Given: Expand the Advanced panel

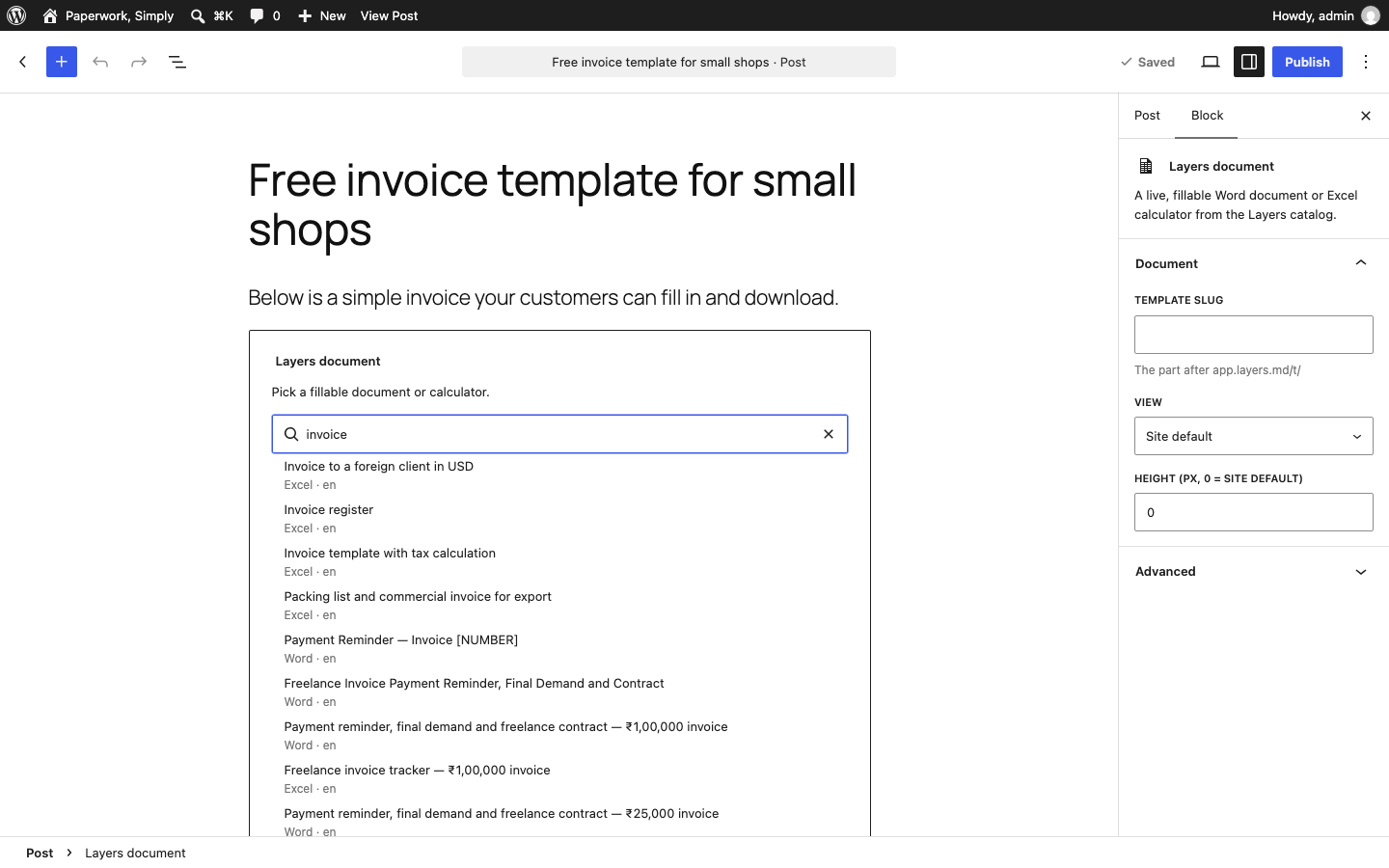Looking at the screenshot, I should point(1254,572).
